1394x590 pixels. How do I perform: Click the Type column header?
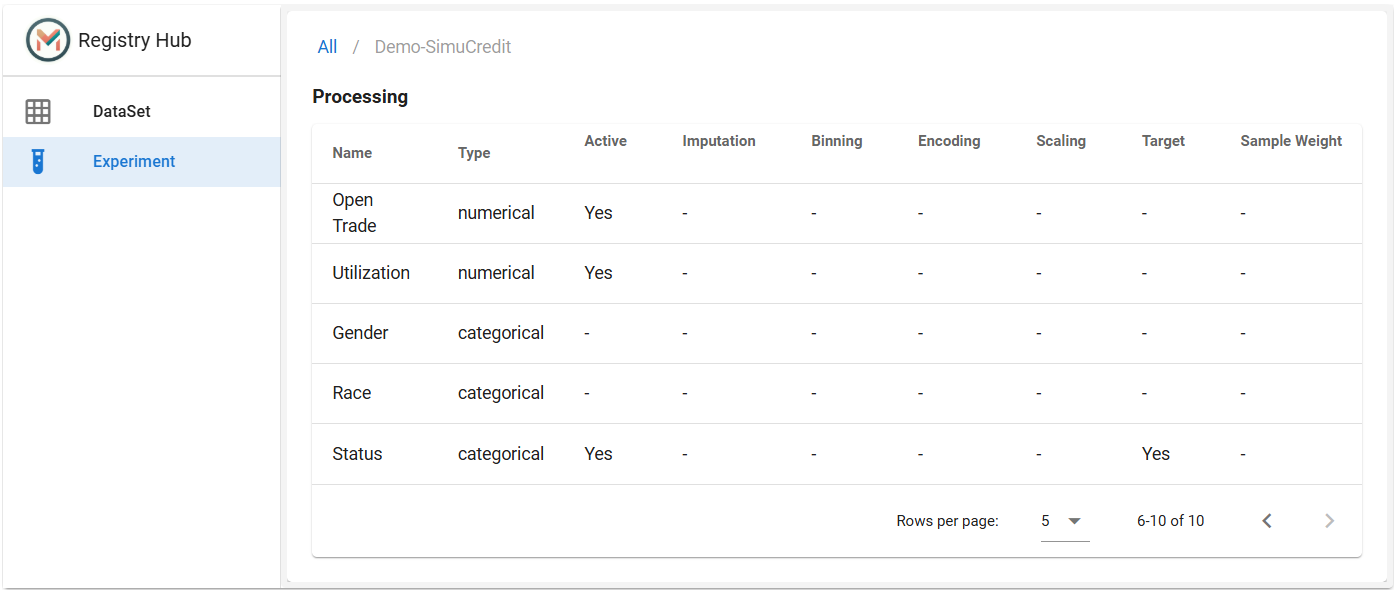click(474, 153)
